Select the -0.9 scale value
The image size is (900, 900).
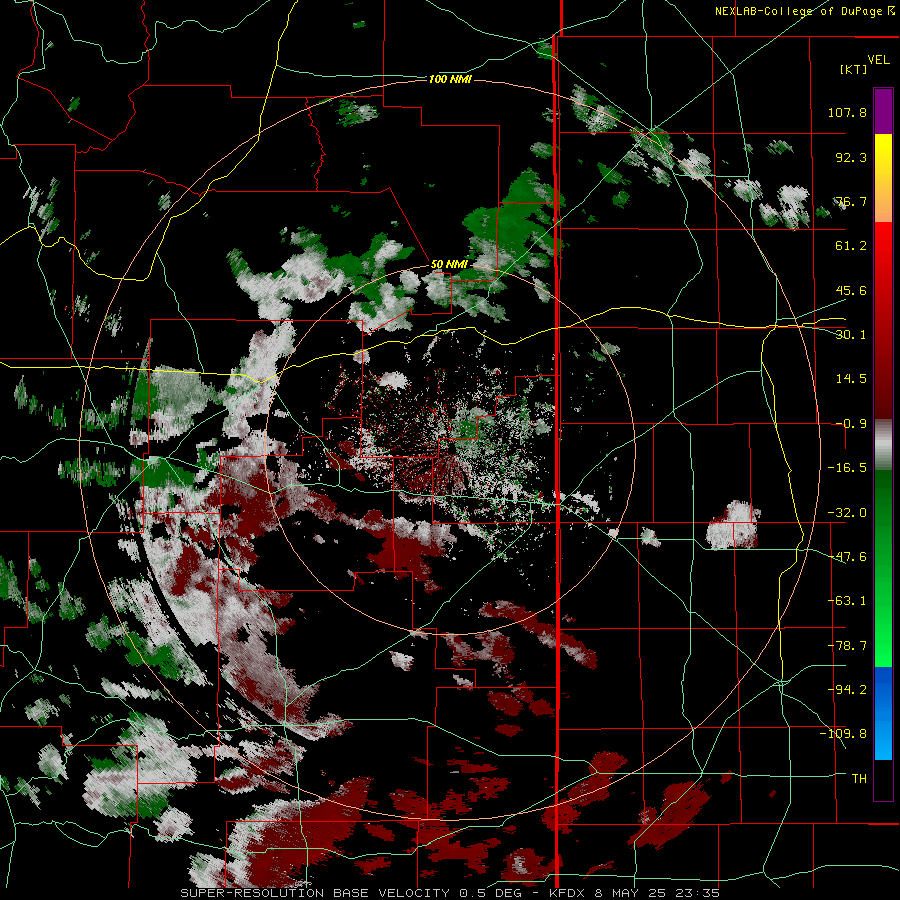(851, 424)
